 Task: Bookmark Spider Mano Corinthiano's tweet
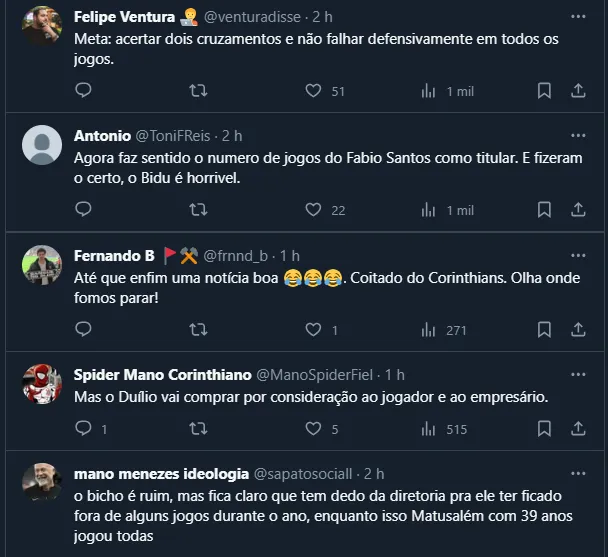coord(544,429)
